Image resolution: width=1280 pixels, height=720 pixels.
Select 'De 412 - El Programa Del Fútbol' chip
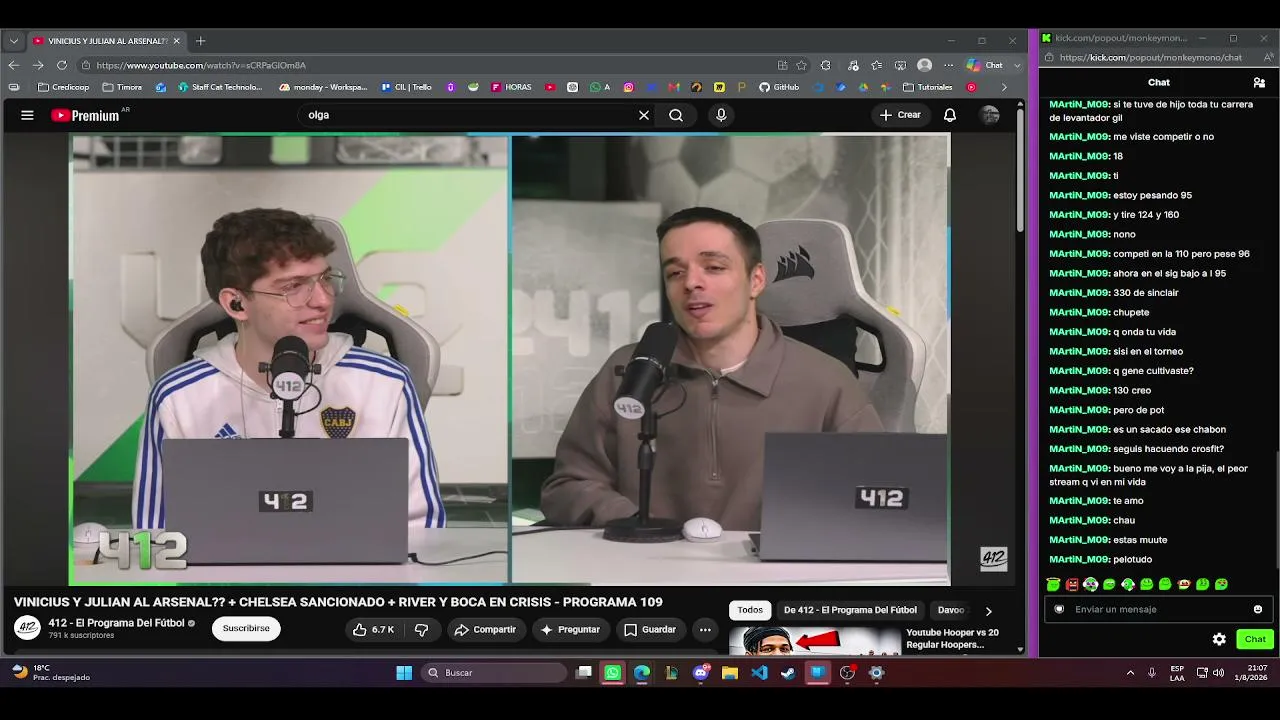(850, 610)
